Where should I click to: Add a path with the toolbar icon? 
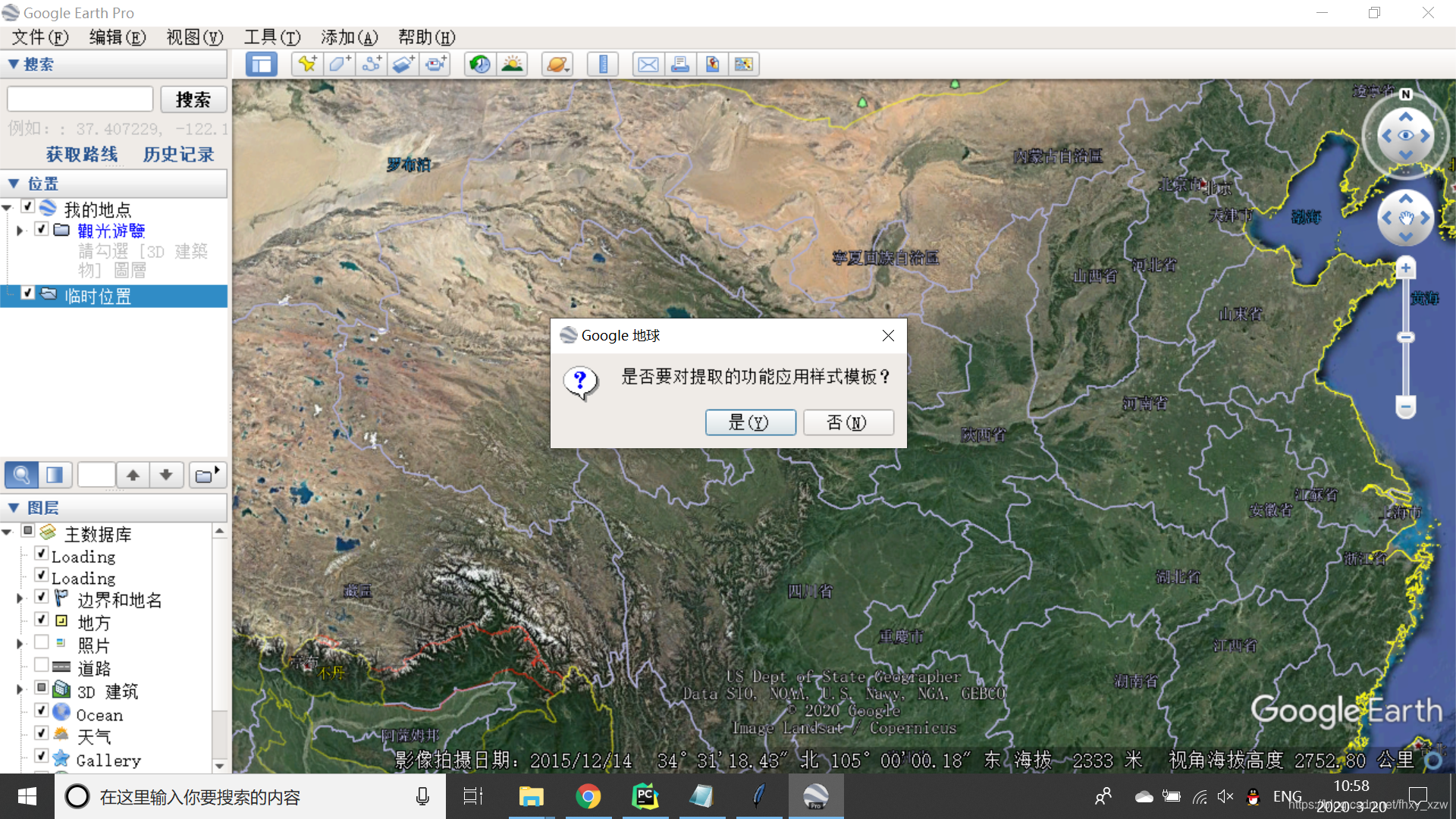[372, 64]
